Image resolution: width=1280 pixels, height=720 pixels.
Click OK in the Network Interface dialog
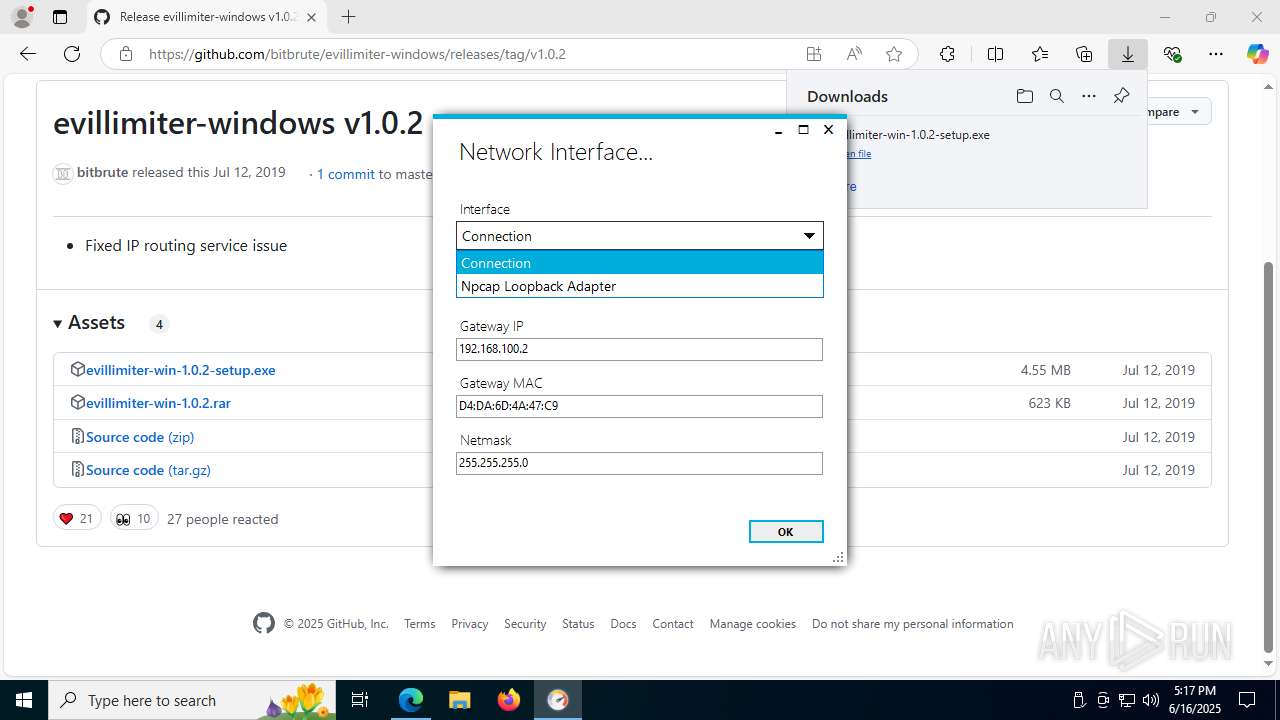coord(786,532)
